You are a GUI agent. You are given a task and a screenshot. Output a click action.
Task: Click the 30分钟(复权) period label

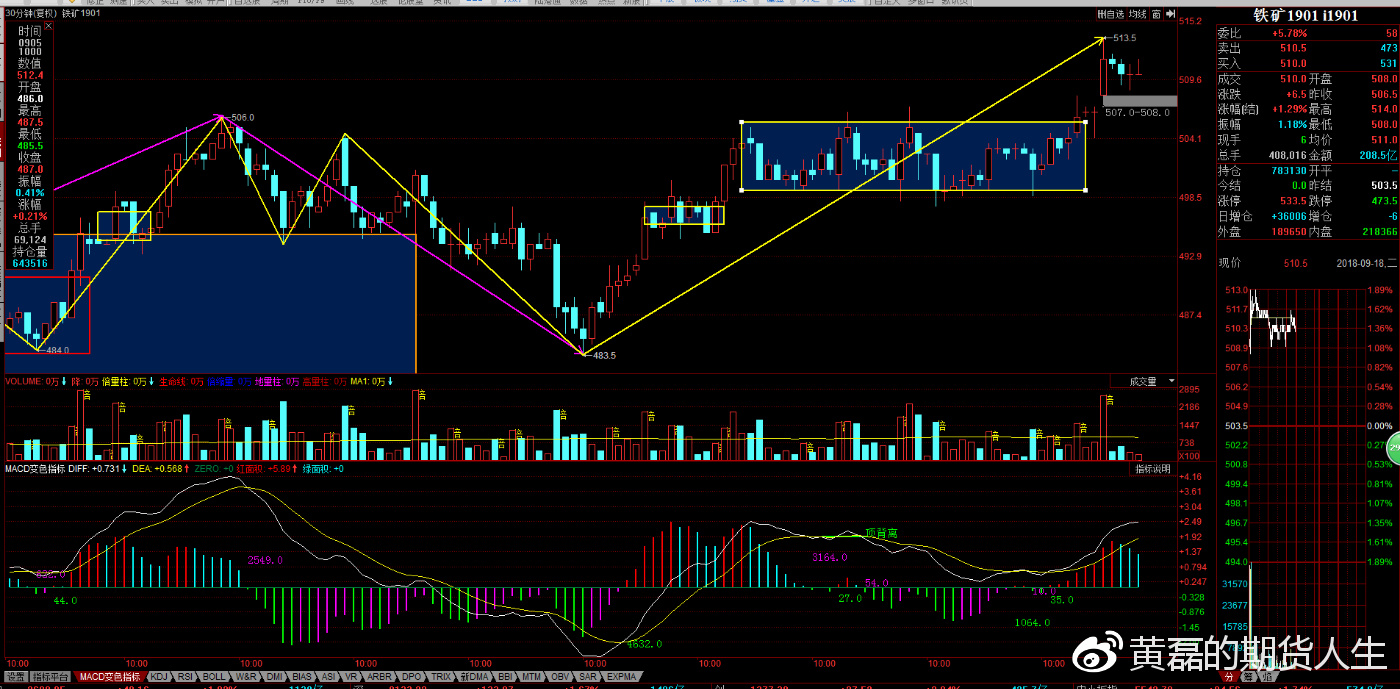pos(29,14)
